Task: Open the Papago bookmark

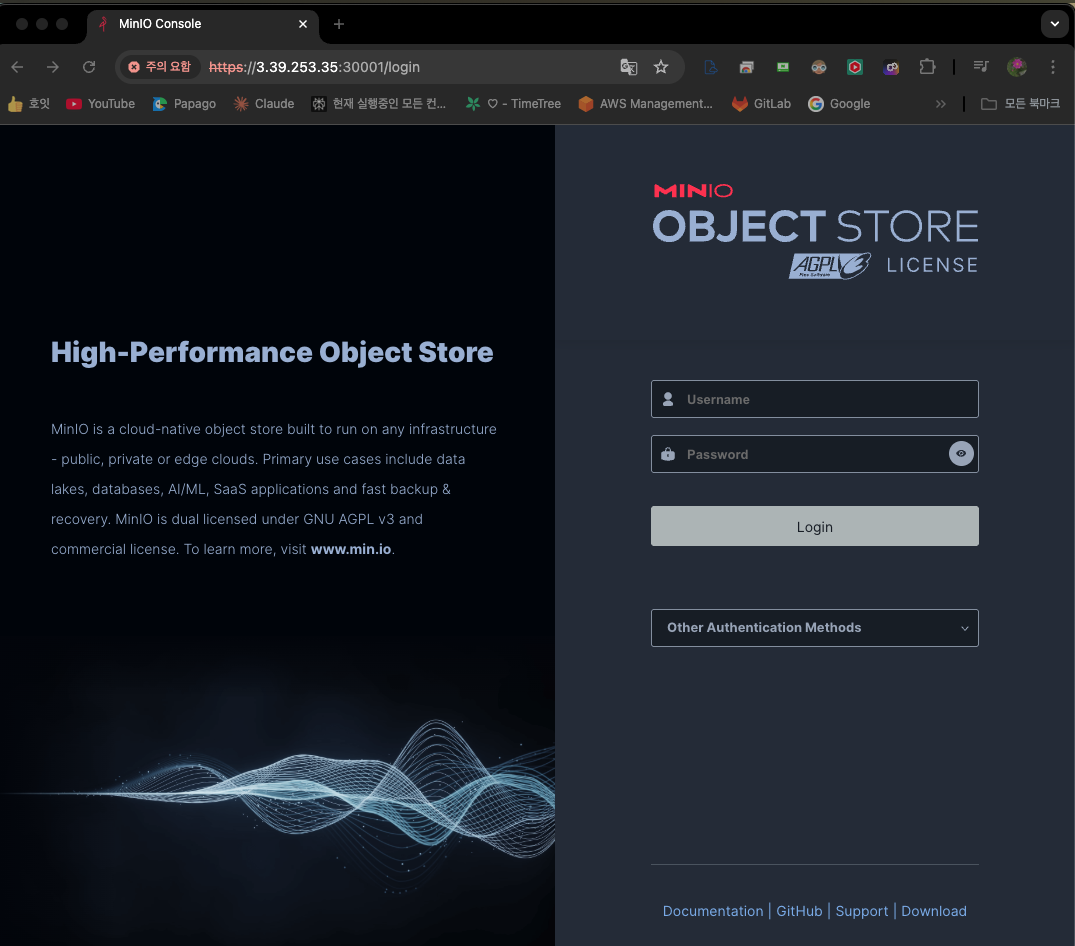Action: click(184, 104)
